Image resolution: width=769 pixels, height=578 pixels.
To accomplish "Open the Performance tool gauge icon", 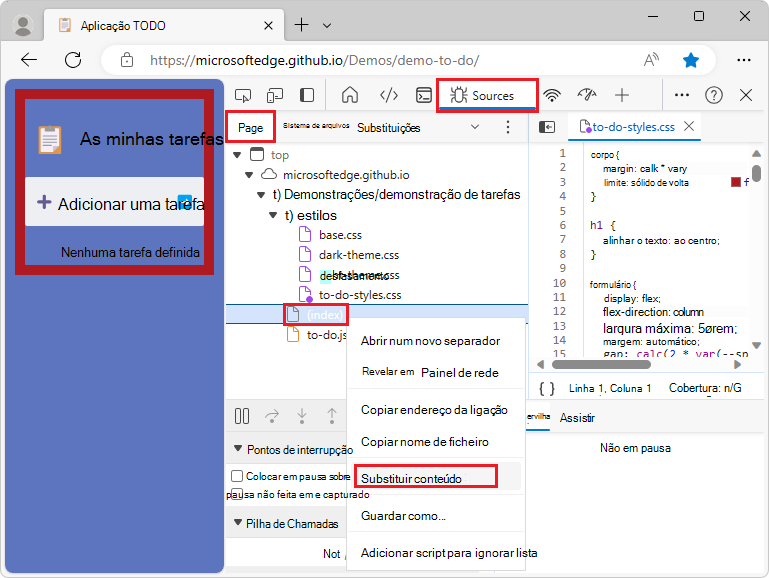I will click(587, 95).
